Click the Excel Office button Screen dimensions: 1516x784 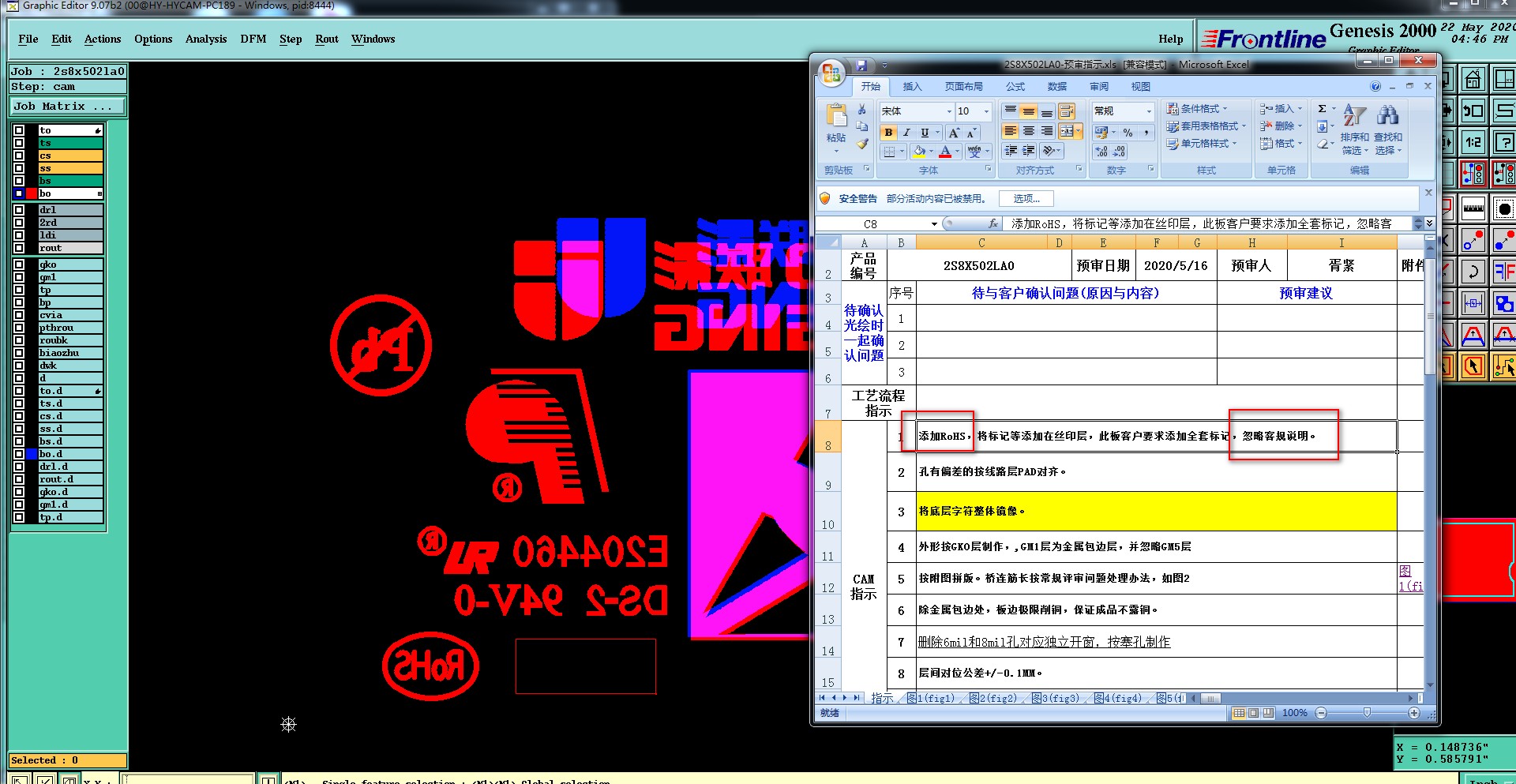point(831,73)
